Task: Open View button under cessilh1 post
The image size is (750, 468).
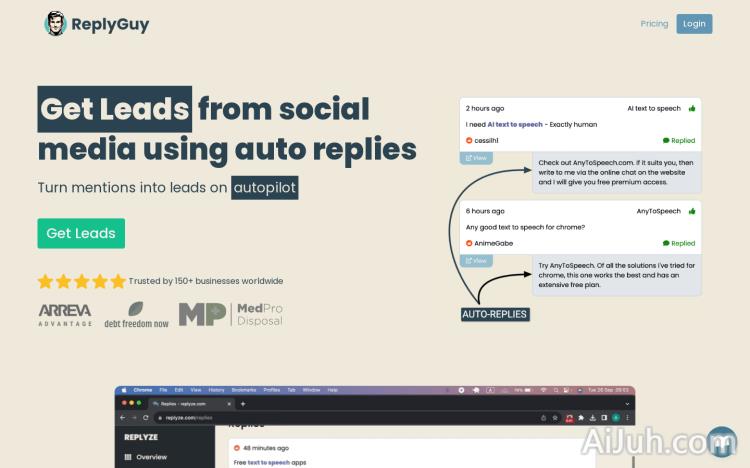Action: coord(475,158)
